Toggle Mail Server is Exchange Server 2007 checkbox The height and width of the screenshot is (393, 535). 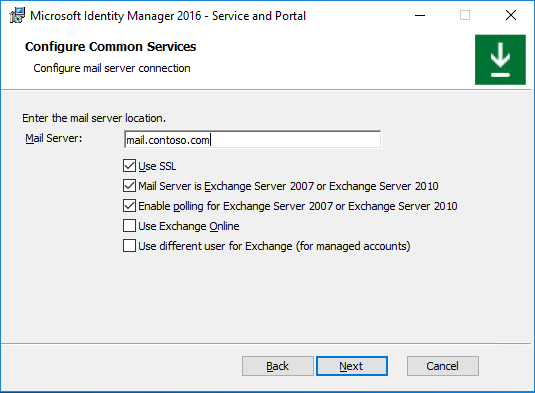[x=129, y=186]
